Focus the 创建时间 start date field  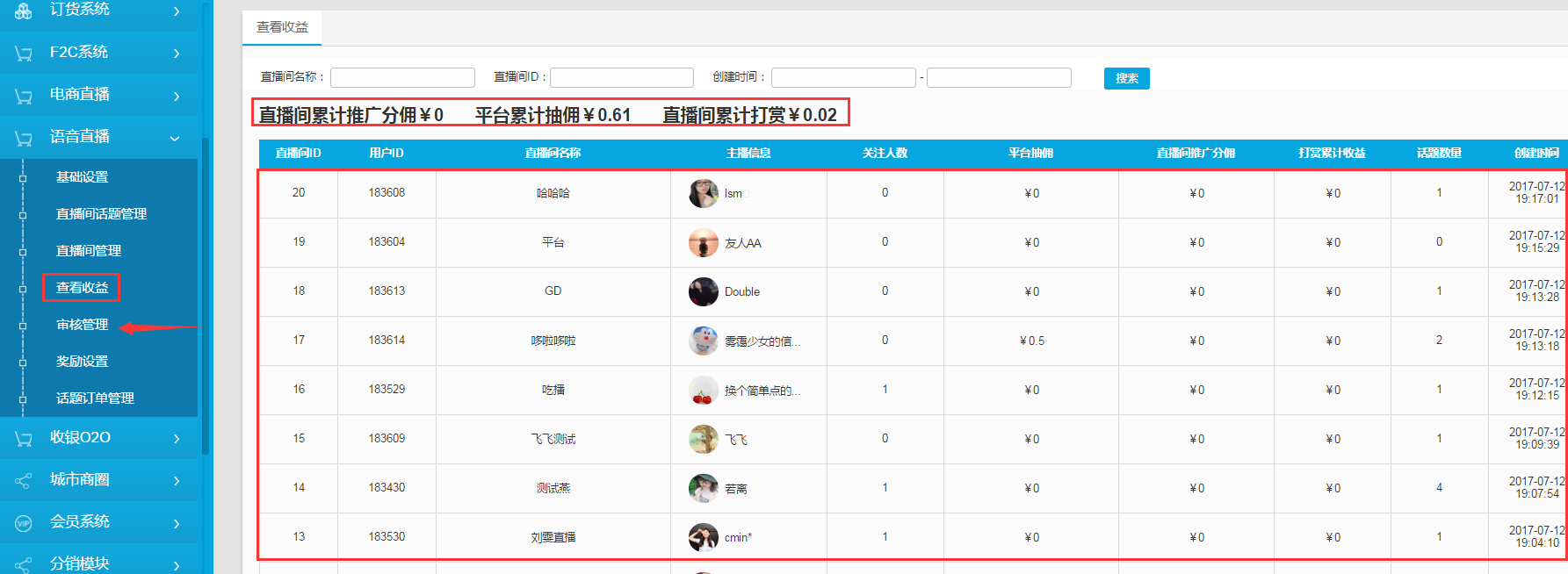pos(843,77)
